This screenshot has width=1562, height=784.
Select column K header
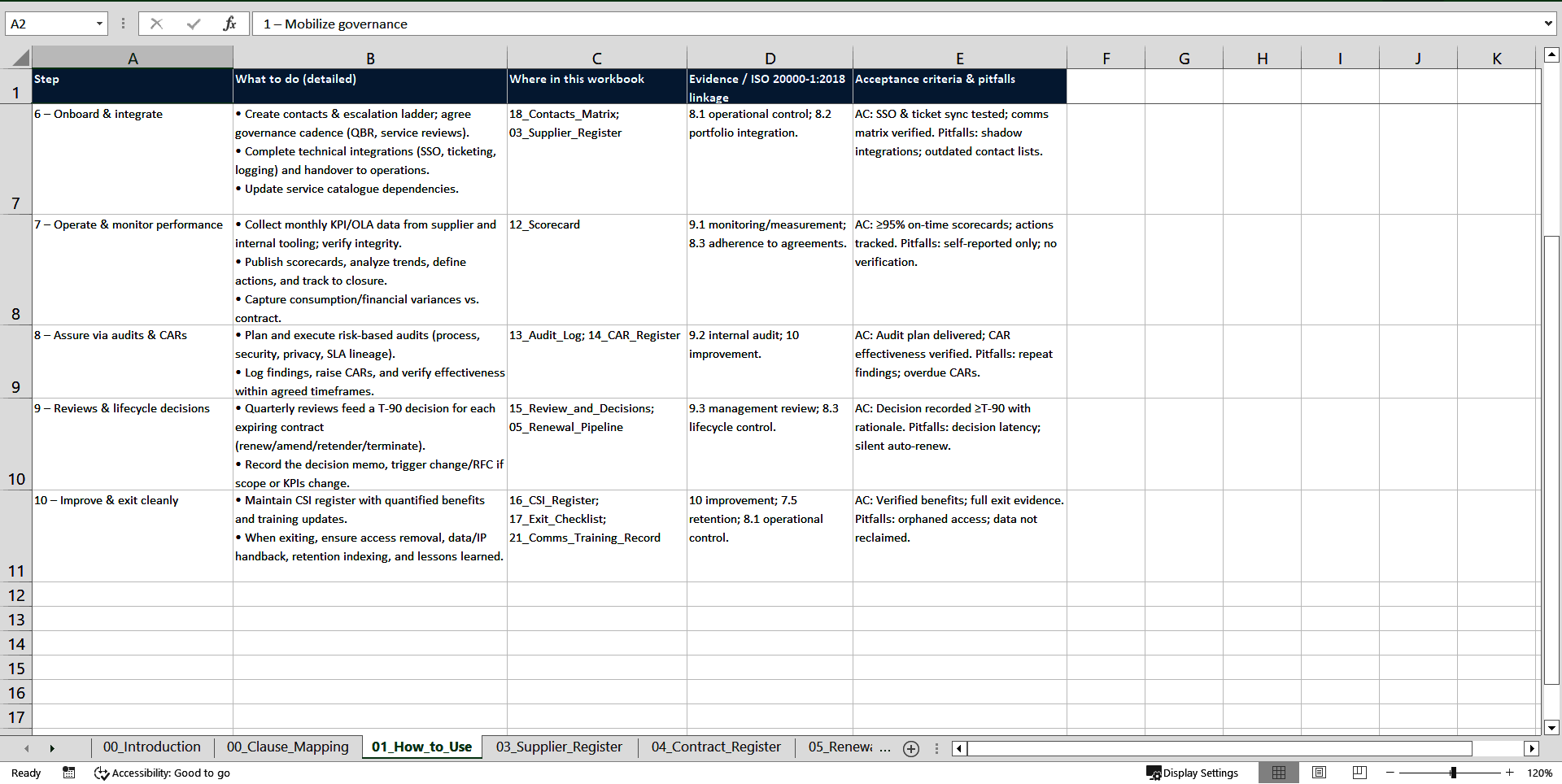[x=1497, y=58]
